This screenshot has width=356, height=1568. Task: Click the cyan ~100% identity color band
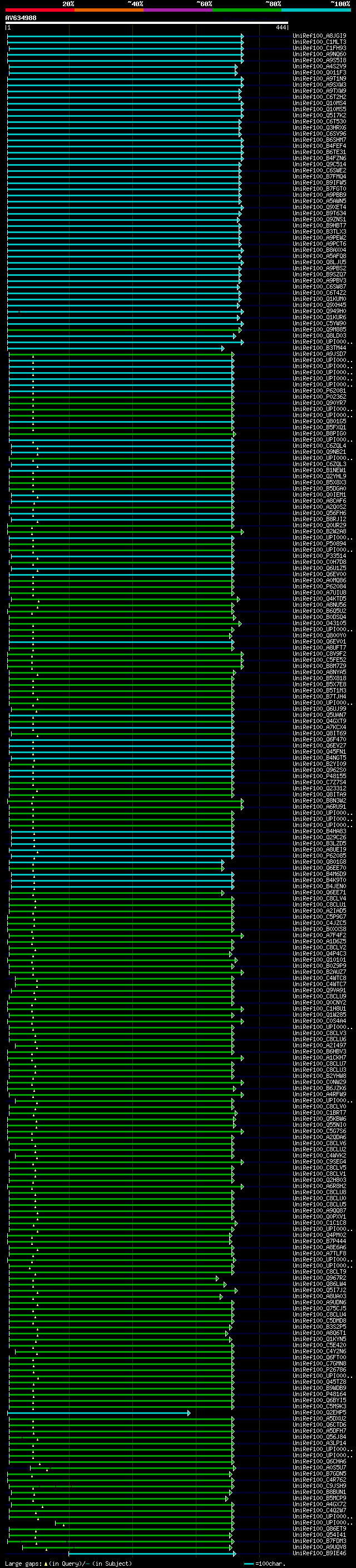pyautogui.click(x=316, y=10)
